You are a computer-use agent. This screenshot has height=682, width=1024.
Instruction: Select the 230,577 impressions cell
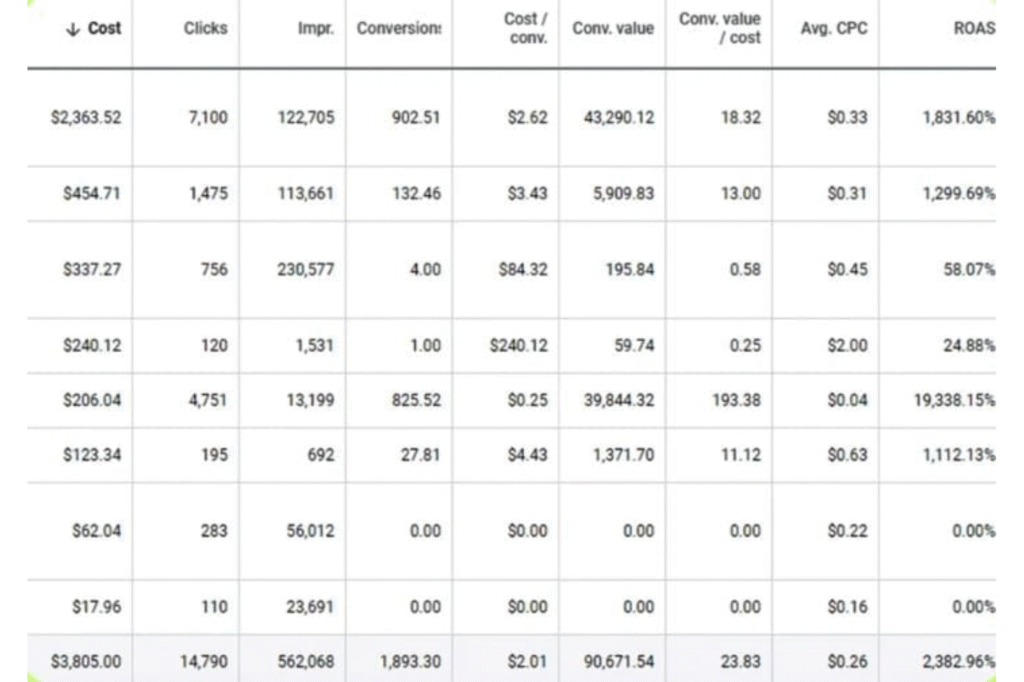tap(306, 270)
